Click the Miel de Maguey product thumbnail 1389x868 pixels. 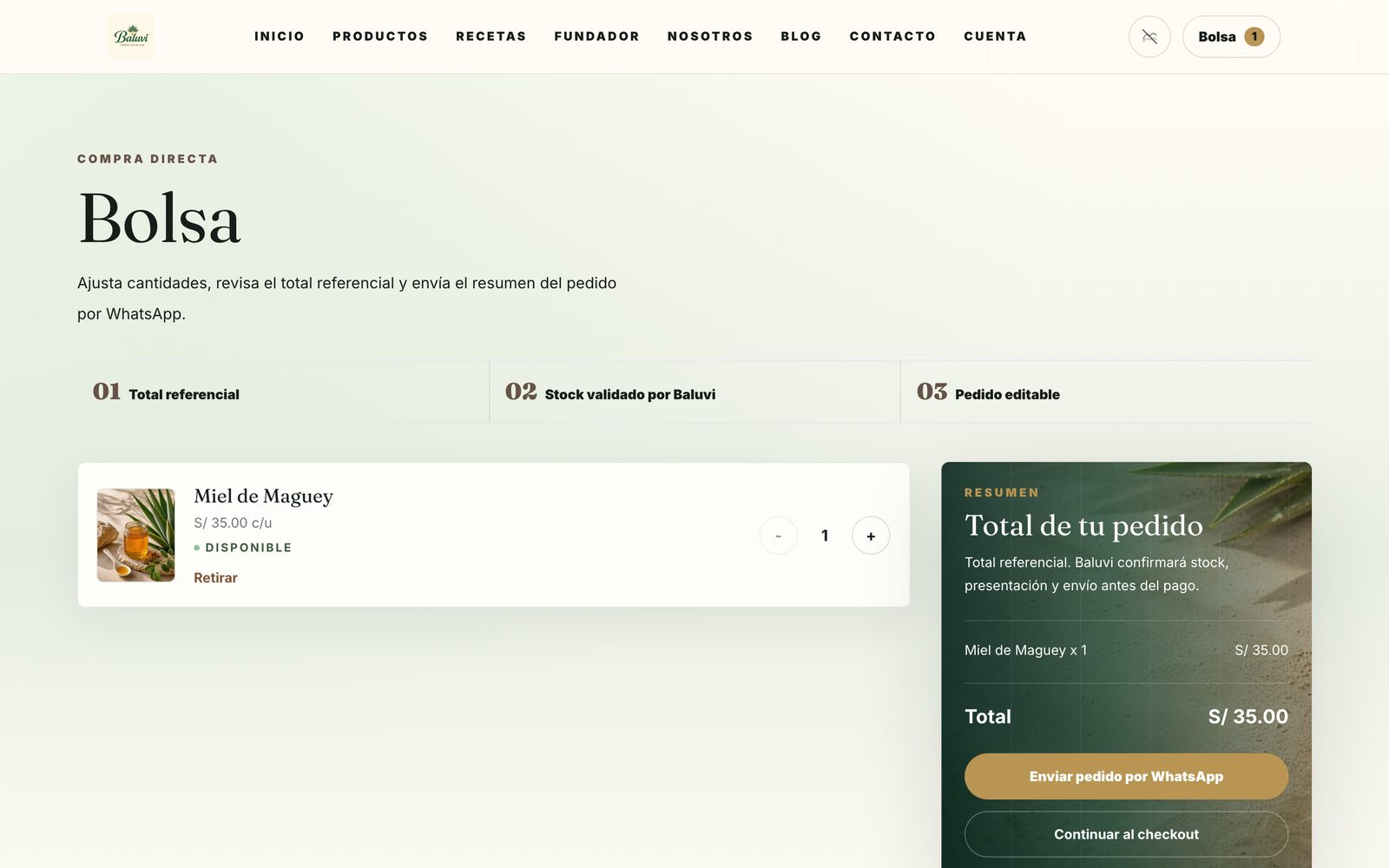pos(135,535)
